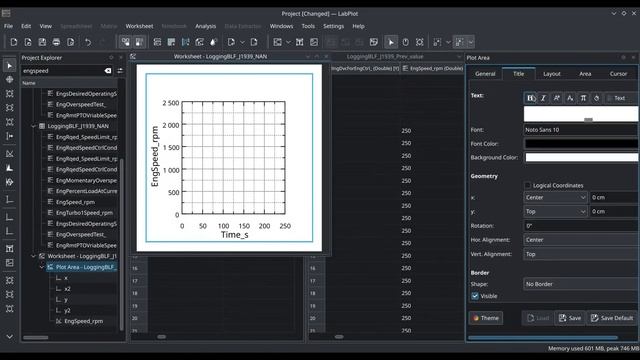This screenshot has height=360, width=640.
Task: Click the Font Color black swatch
Action: [x=581, y=144]
